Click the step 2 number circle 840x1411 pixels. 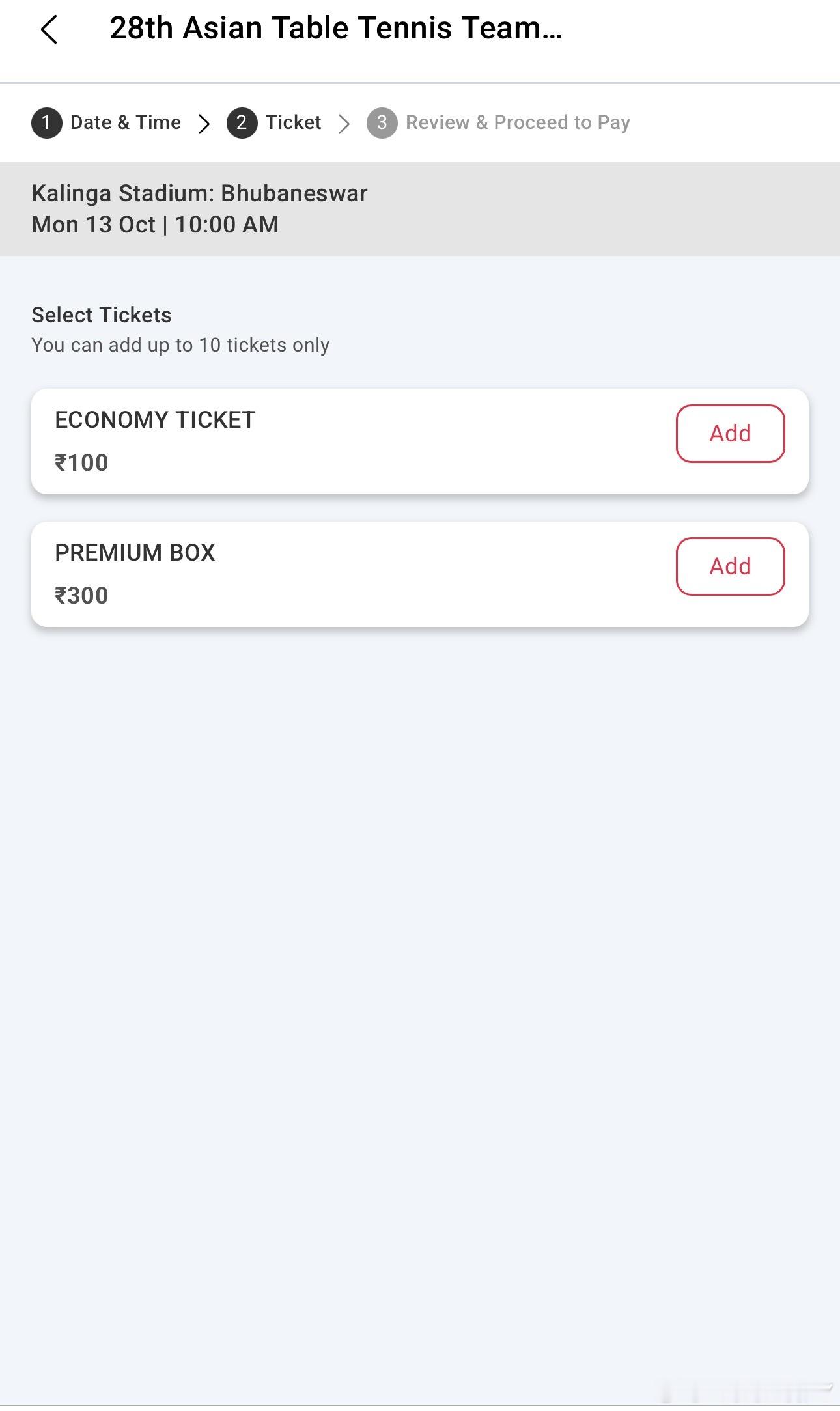[242, 123]
